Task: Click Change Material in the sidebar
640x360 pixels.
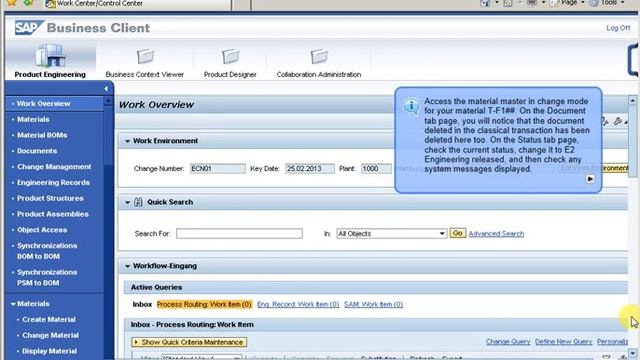Action: [50, 336]
